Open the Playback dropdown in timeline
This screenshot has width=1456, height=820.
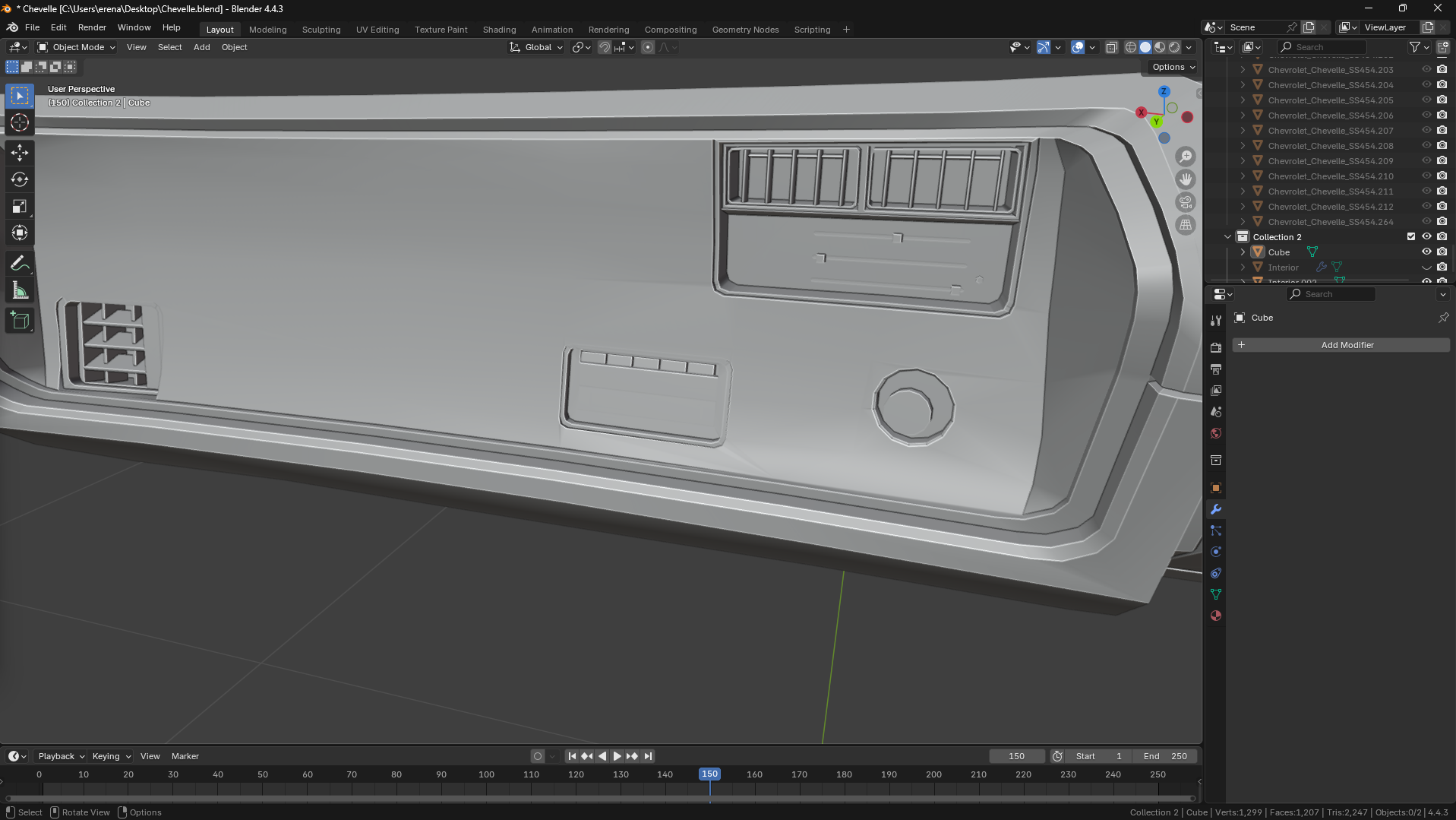tap(61, 756)
